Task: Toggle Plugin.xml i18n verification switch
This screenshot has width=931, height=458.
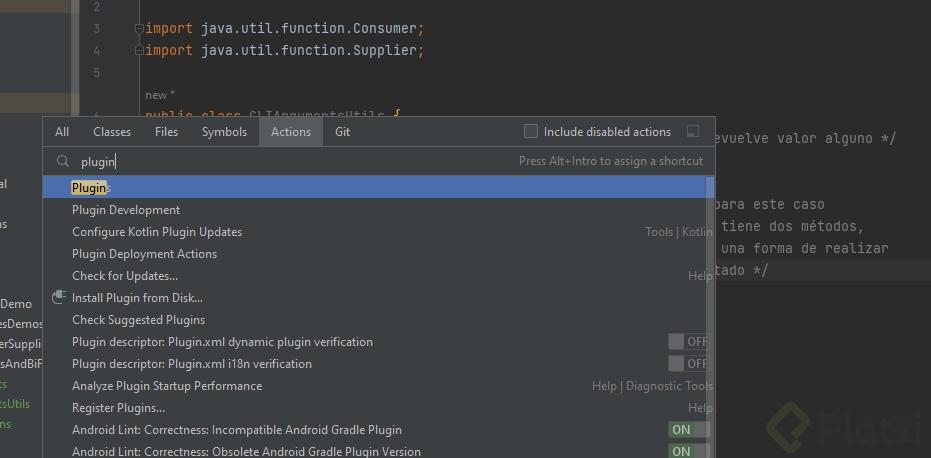Action: point(688,364)
